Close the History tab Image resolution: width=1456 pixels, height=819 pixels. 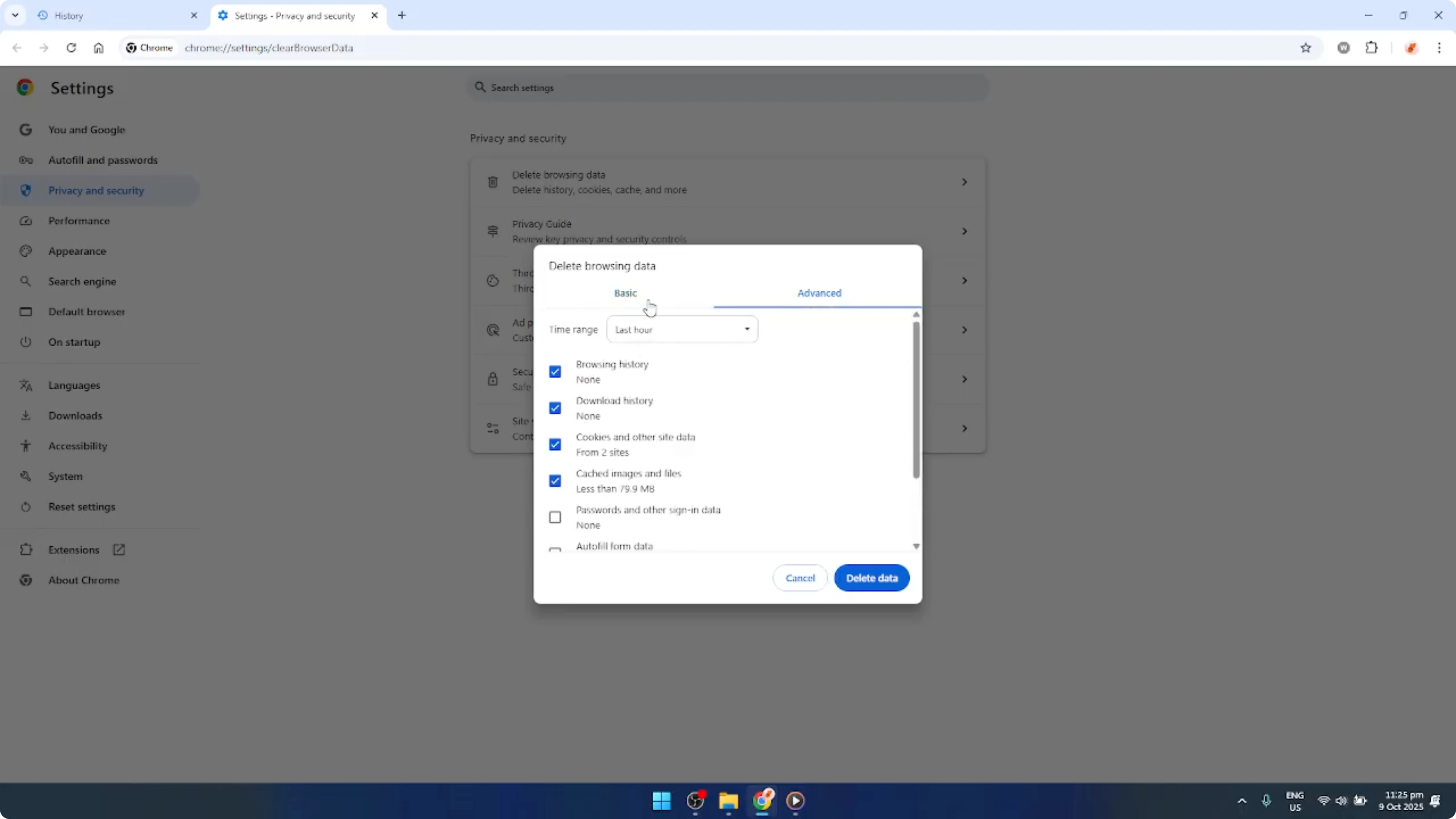coord(194,15)
